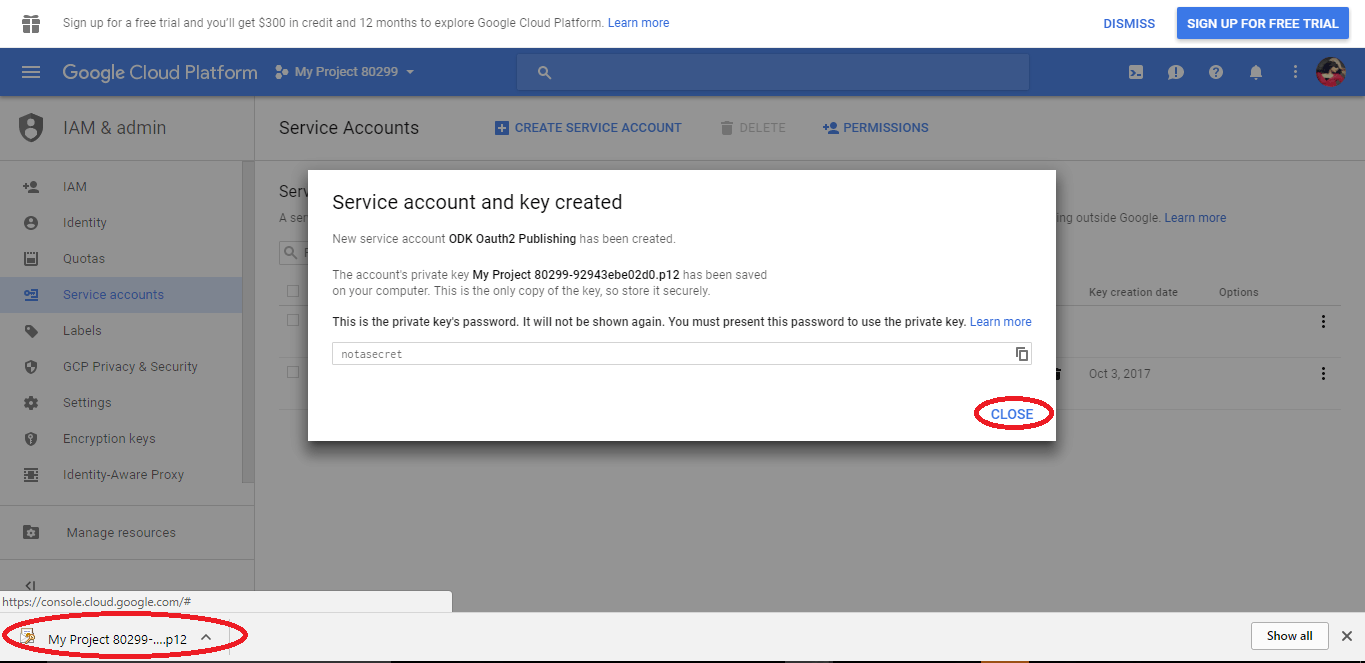
Task: Click the Manage resources folder icon
Action: (31, 533)
